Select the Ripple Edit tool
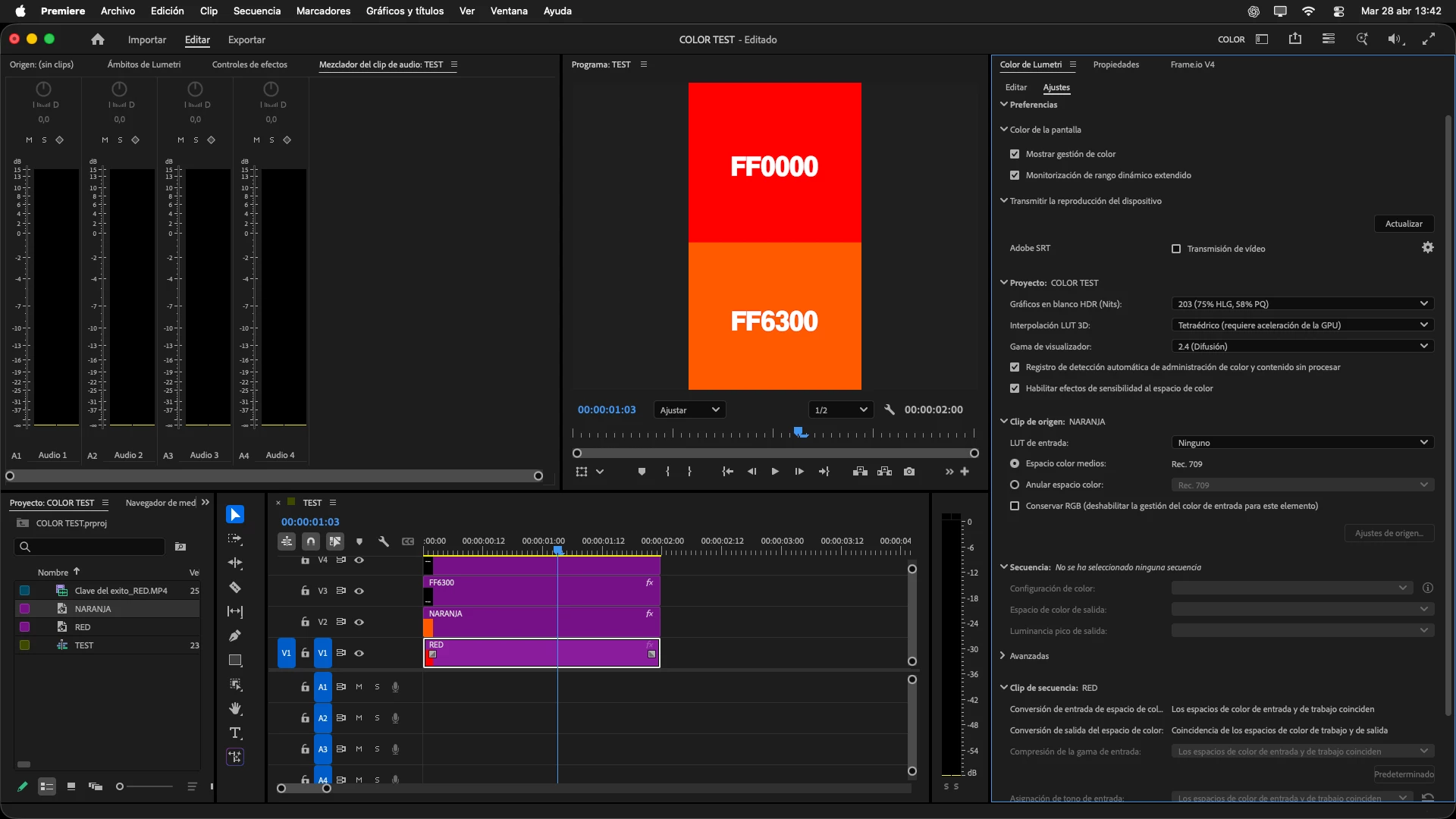The height and width of the screenshot is (819, 1456). [x=235, y=563]
